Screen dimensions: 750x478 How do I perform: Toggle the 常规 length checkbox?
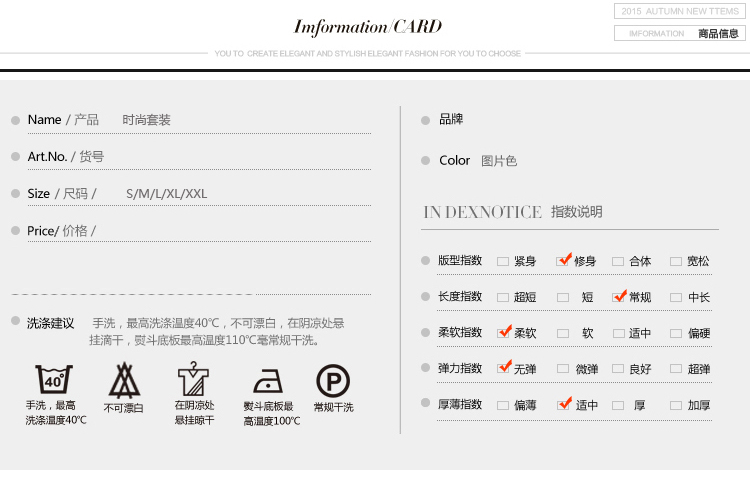(x=618, y=297)
